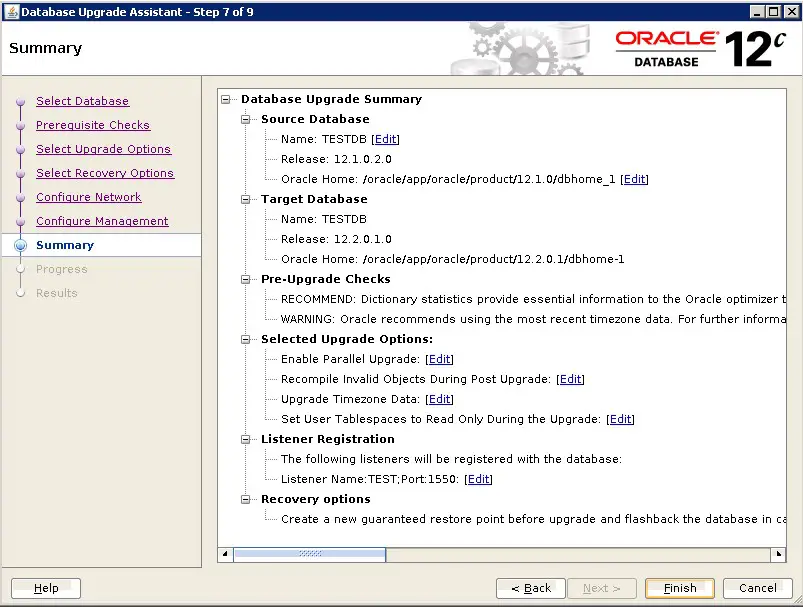803x607 pixels.
Task: Go back with the Back button
Action: point(531,588)
